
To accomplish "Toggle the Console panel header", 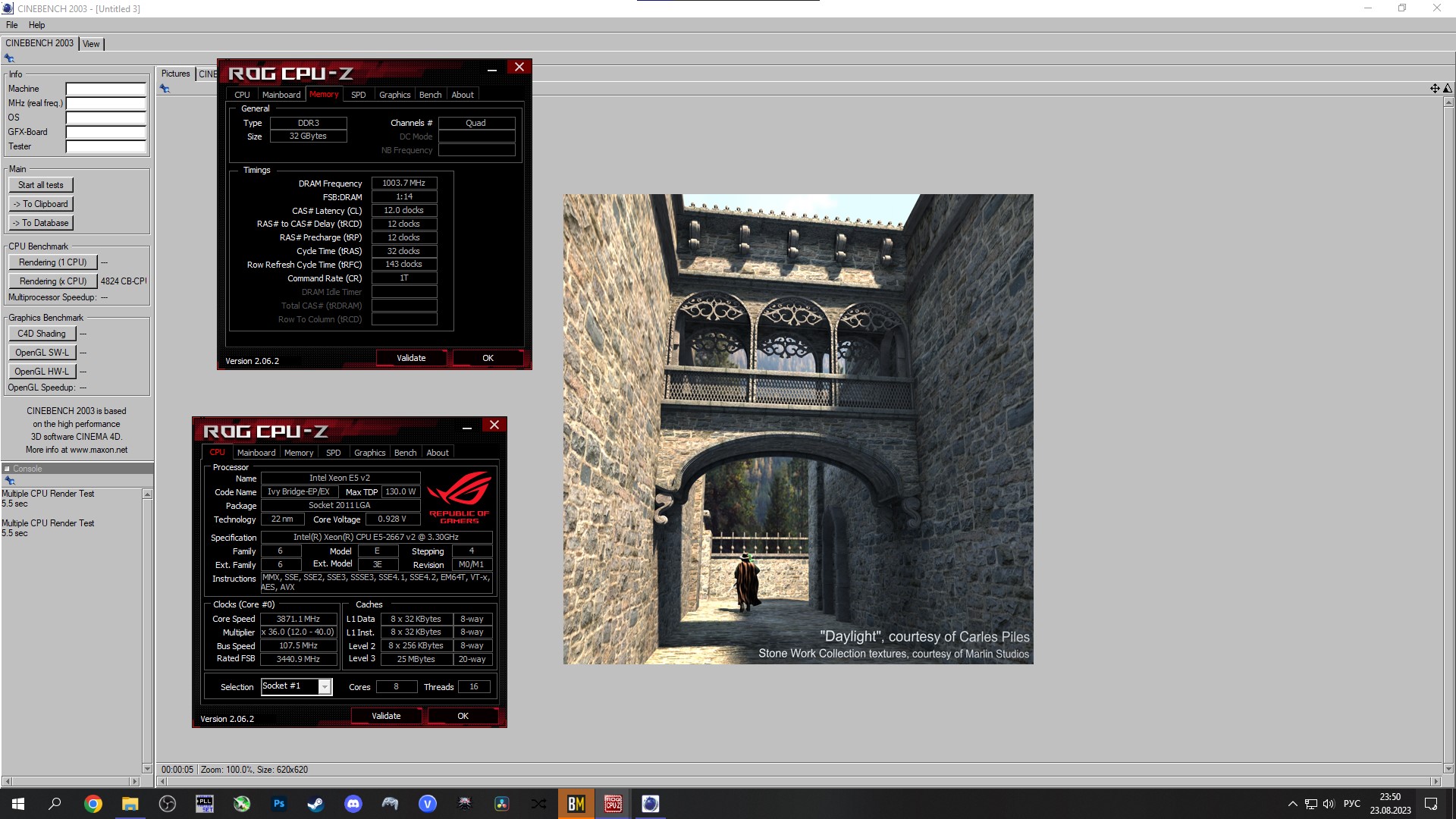I will click(x=77, y=469).
